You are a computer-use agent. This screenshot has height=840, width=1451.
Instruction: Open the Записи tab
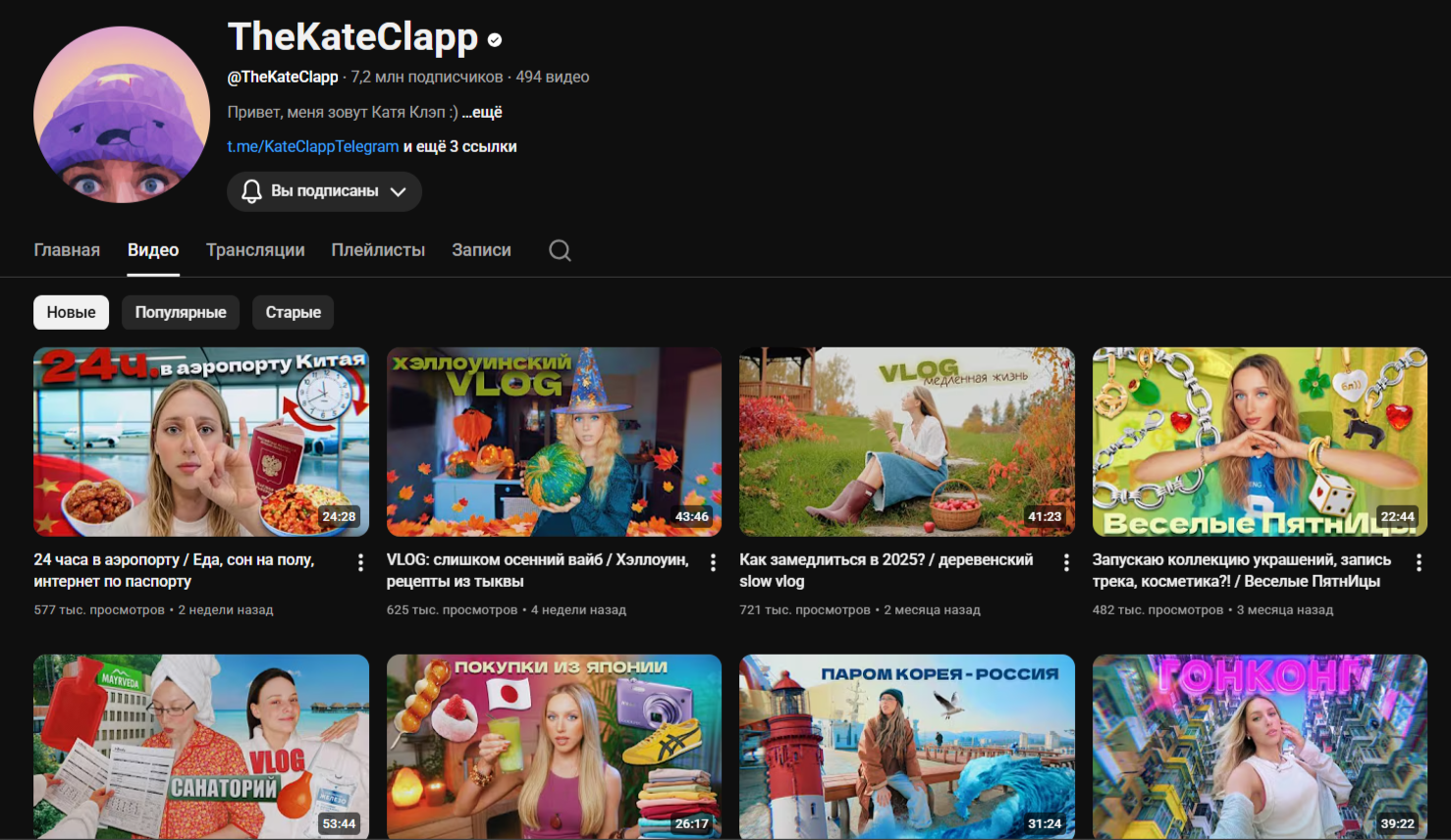pyautogui.click(x=481, y=250)
